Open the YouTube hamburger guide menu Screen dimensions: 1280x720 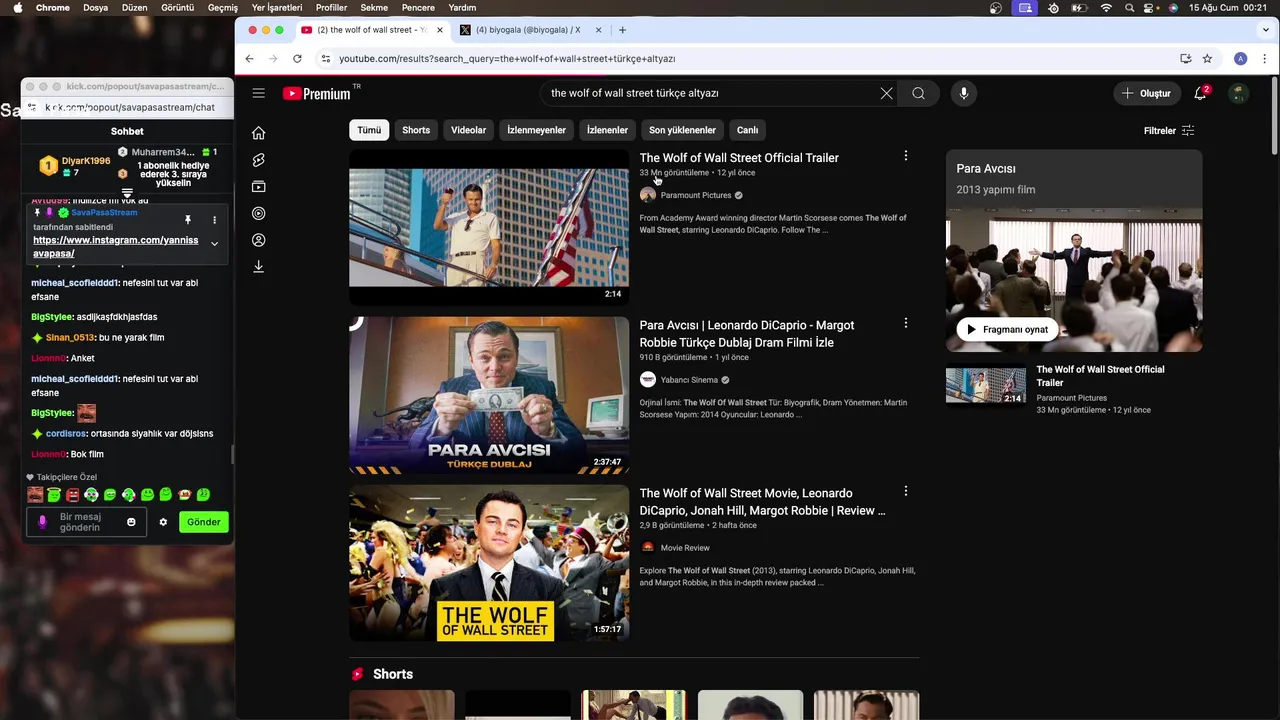pyautogui.click(x=259, y=93)
